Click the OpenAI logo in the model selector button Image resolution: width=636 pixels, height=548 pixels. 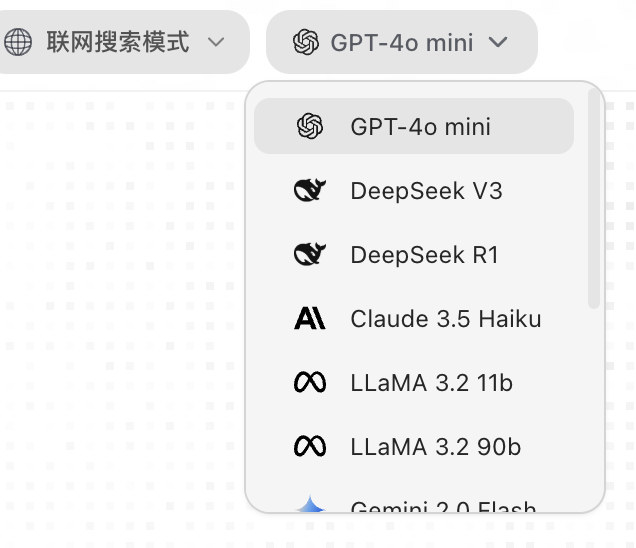[x=306, y=42]
